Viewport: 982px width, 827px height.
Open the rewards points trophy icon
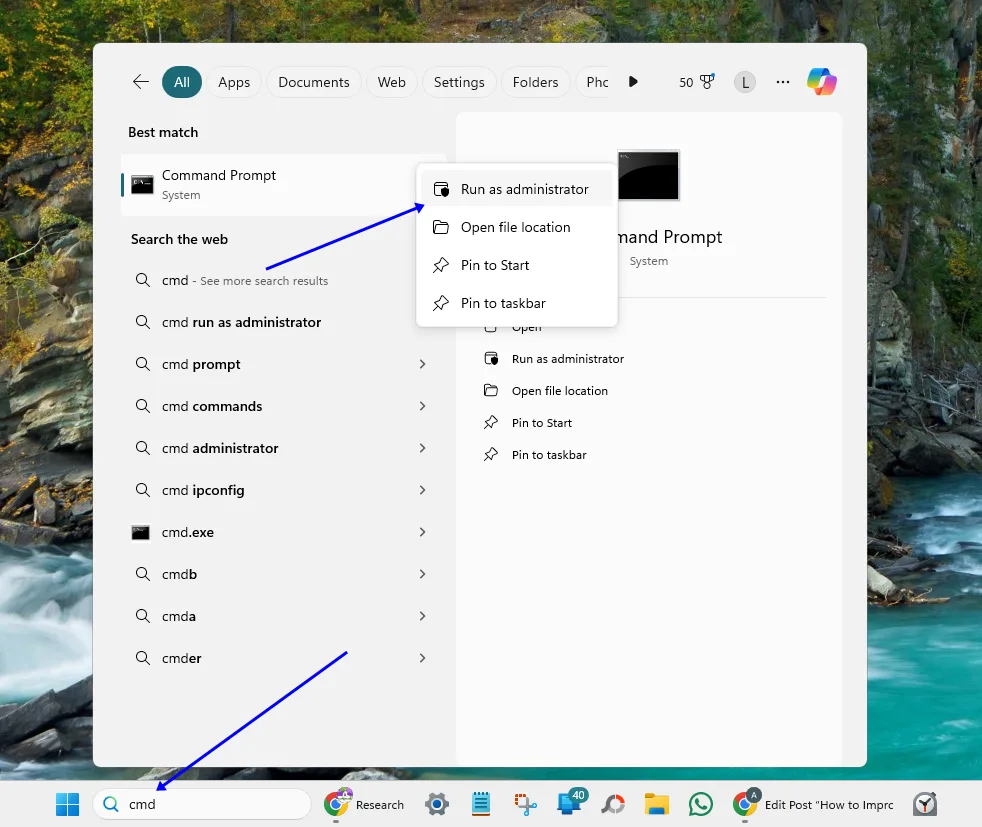coord(707,82)
